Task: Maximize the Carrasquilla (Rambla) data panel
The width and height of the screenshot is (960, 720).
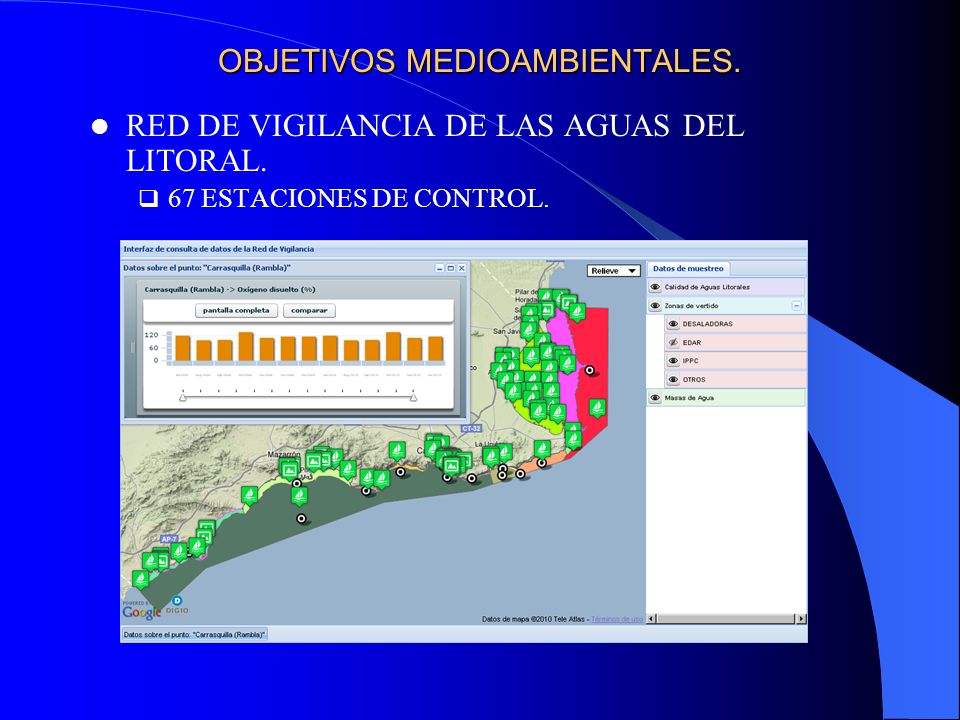Action: [451, 268]
